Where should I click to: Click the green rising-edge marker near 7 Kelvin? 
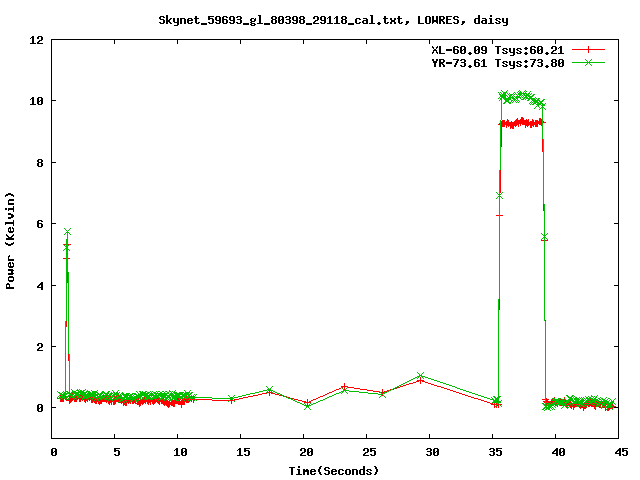[x=499, y=196]
